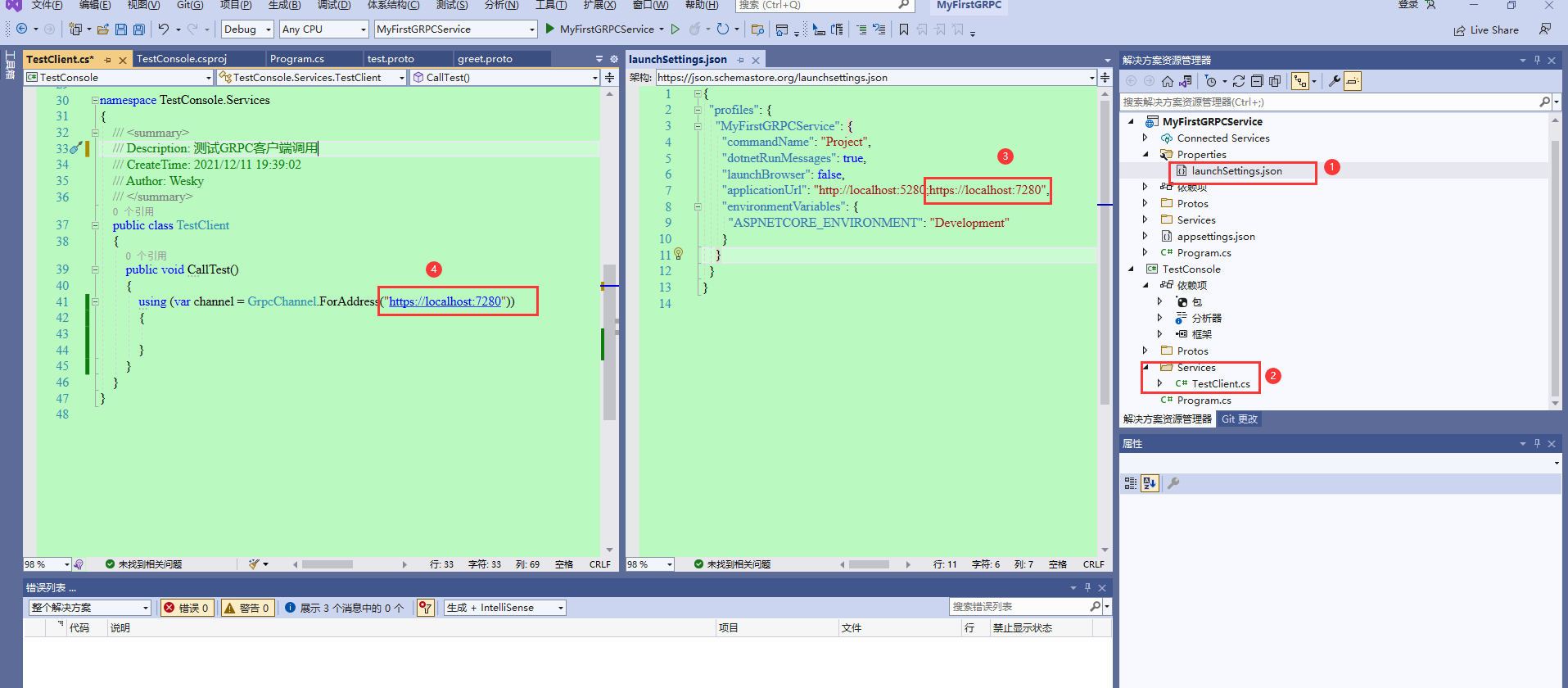Toggle pin on the TestClient.cs tab
Screen dimensions: 1568x688
click(107, 60)
